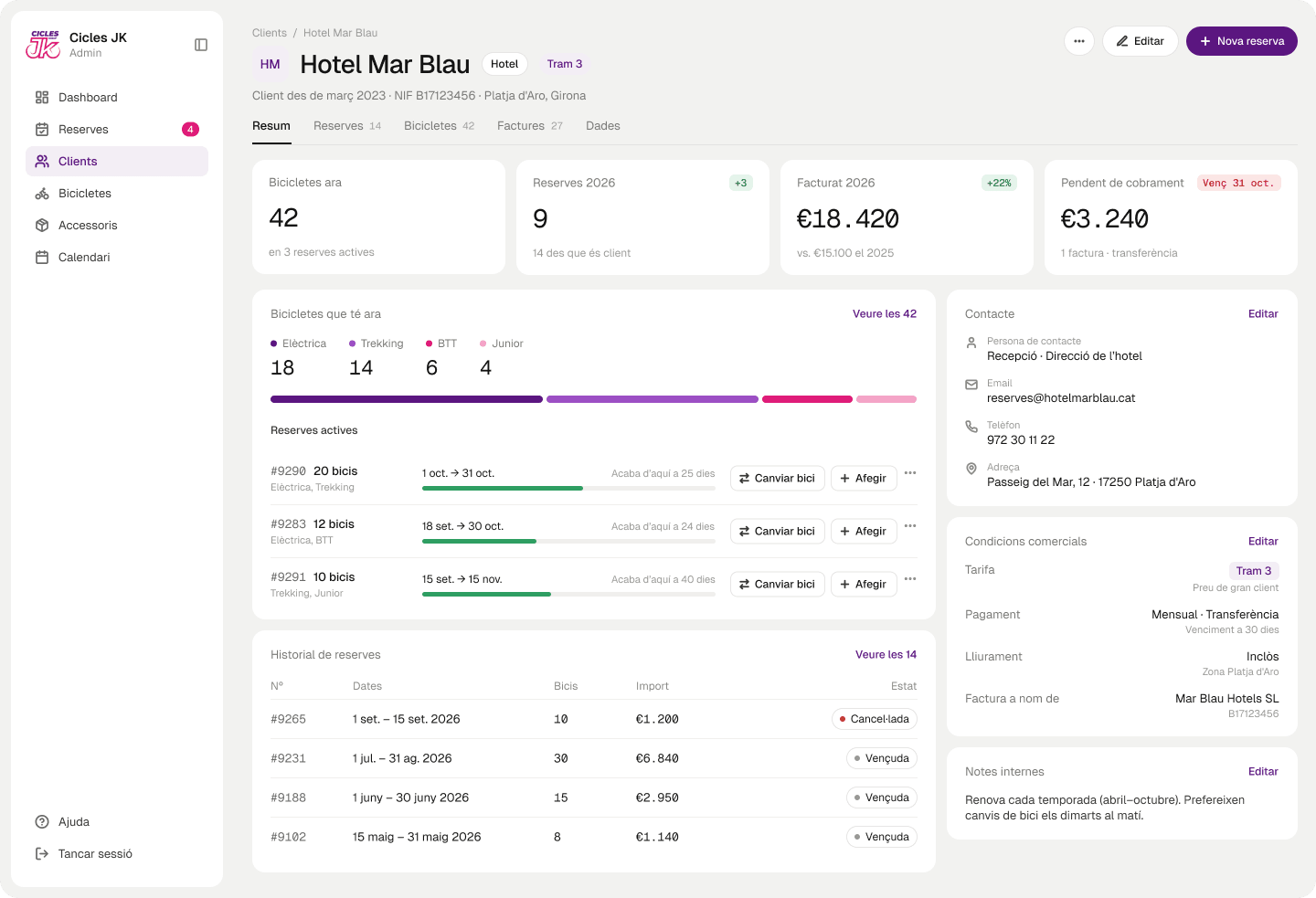Image resolution: width=1316 pixels, height=898 pixels.
Task: Click the Venç 31 oct. badge
Action: point(1239,184)
